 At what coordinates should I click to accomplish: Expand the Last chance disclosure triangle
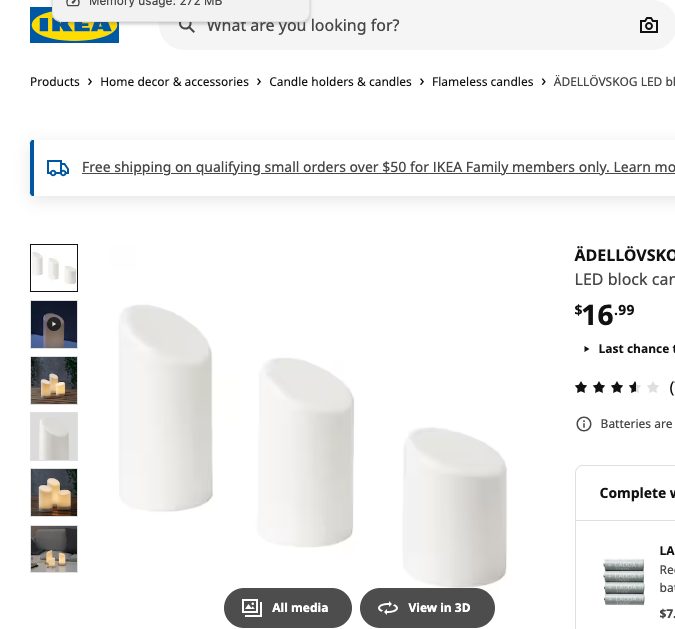[x=586, y=349]
